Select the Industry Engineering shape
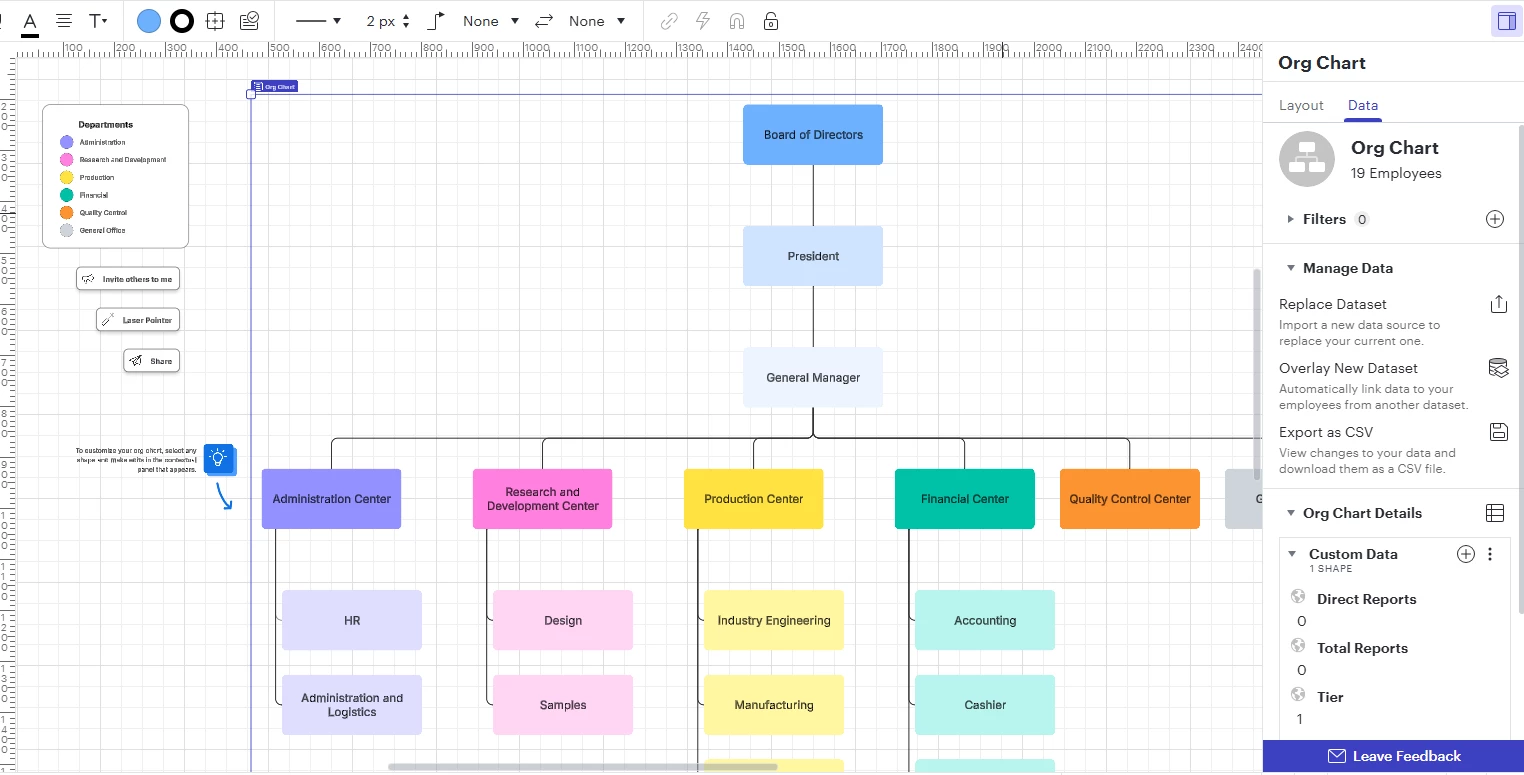Screen dimensions: 1524x775 (x=774, y=620)
